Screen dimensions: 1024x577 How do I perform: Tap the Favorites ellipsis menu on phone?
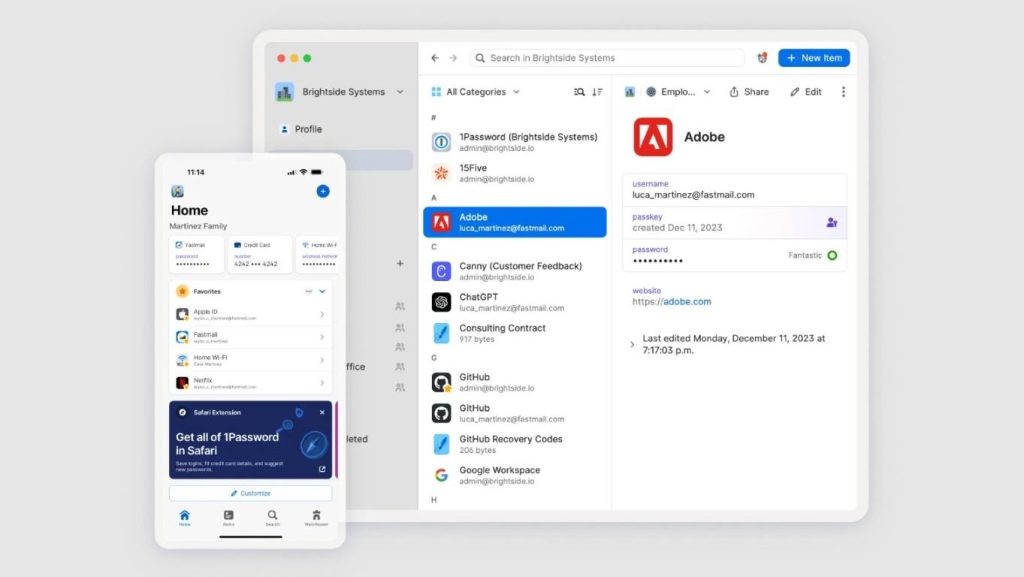(308, 292)
